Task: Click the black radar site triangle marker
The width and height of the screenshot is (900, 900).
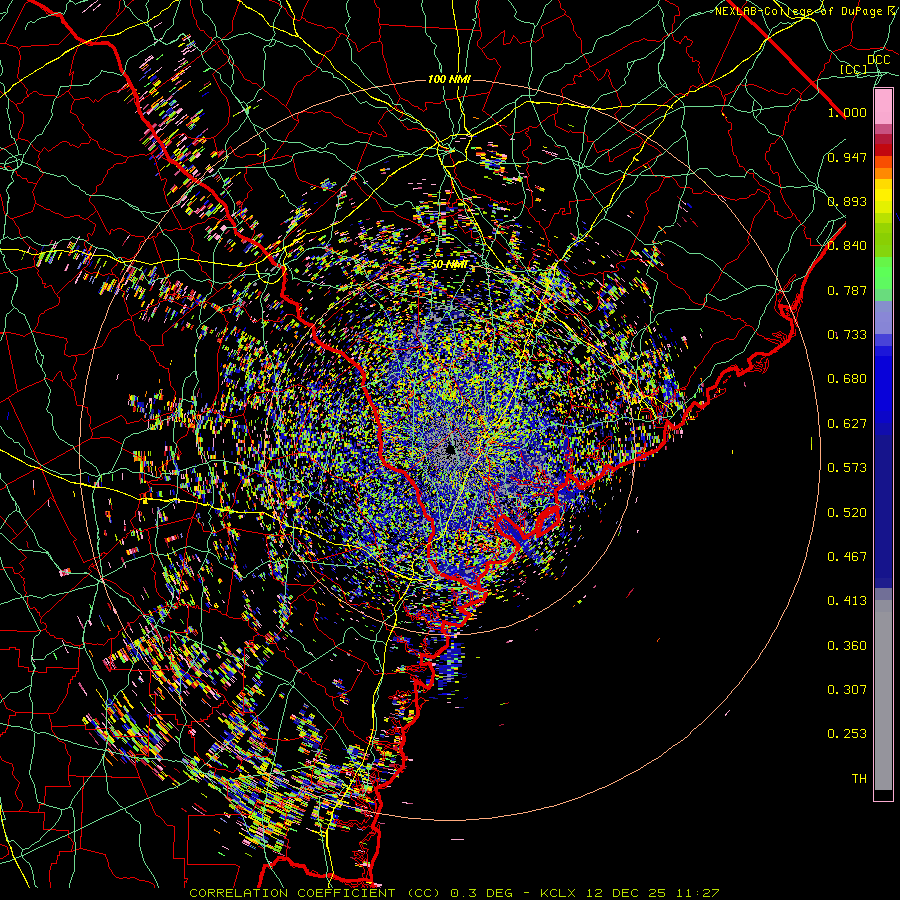Action: 451,449
